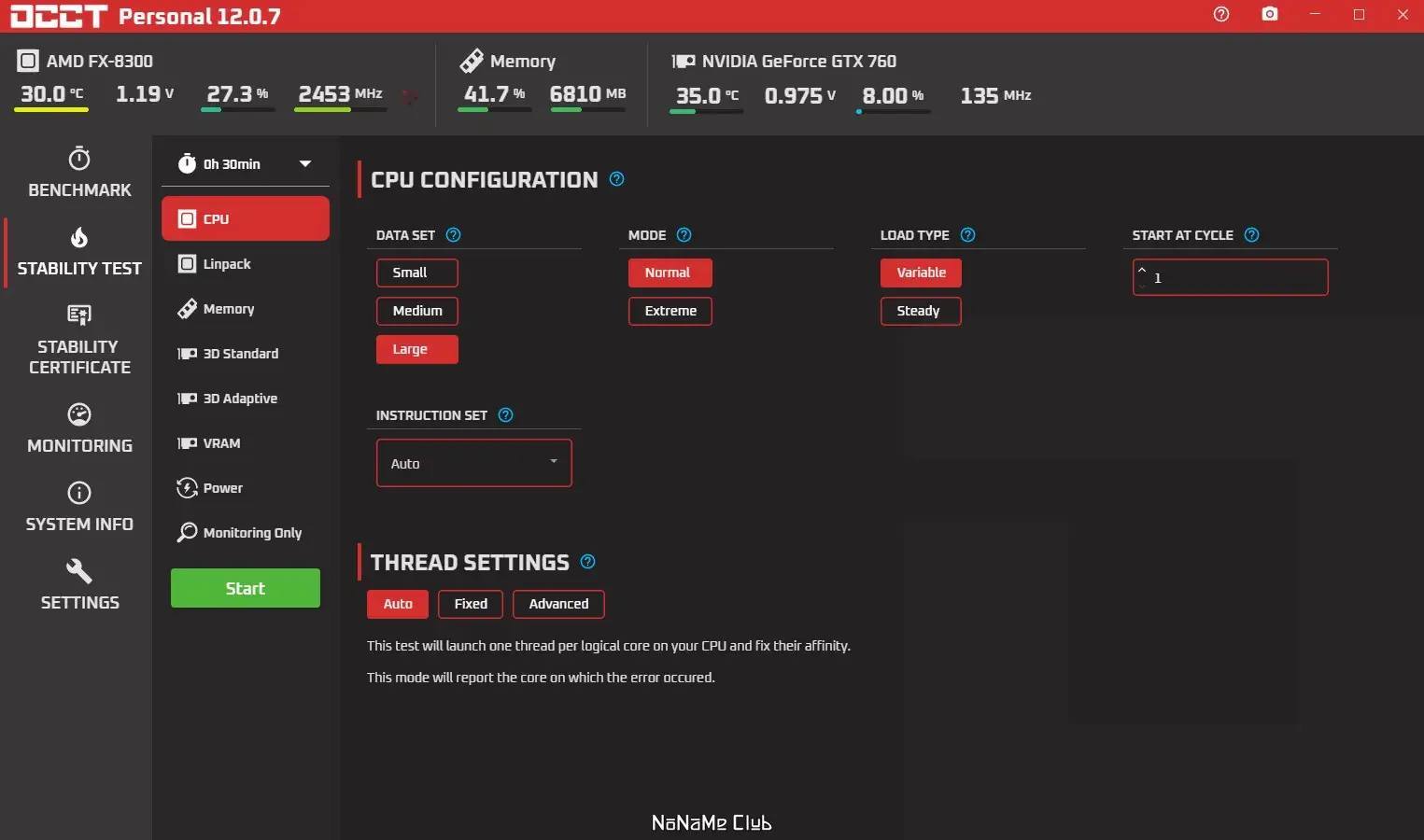This screenshot has width=1424, height=840.
Task: Open the Start At Cycle help icon
Action: click(x=1252, y=235)
